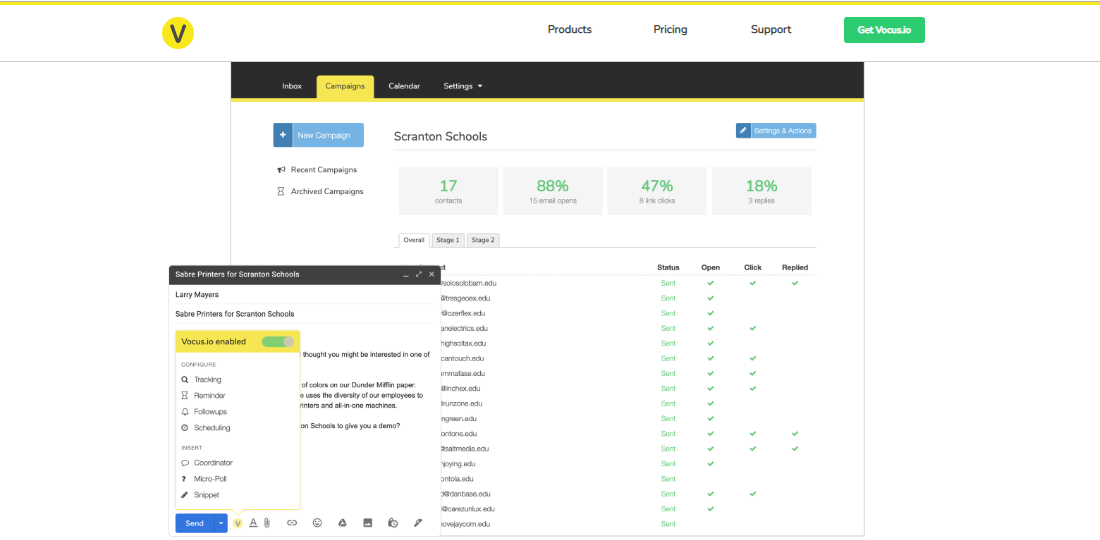
Task: Click the Scranton Schools campaign title
Action: click(x=441, y=137)
